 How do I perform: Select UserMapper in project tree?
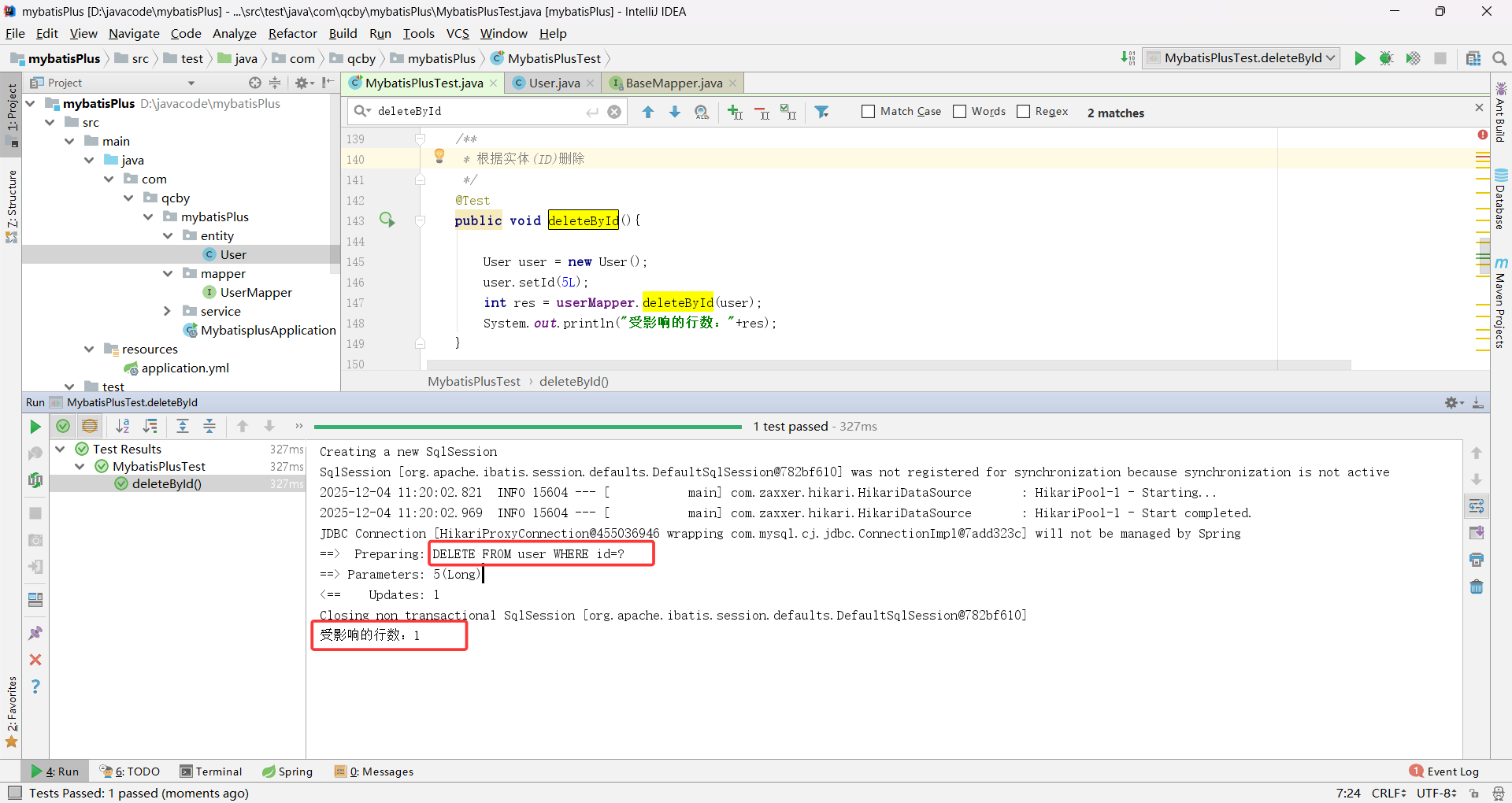256,292
